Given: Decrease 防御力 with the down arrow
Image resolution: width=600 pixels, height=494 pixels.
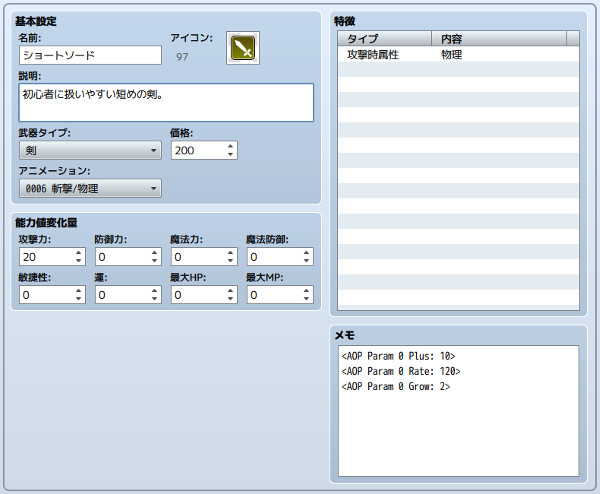Looking at the screenshot, I should (x=154, y=261).
